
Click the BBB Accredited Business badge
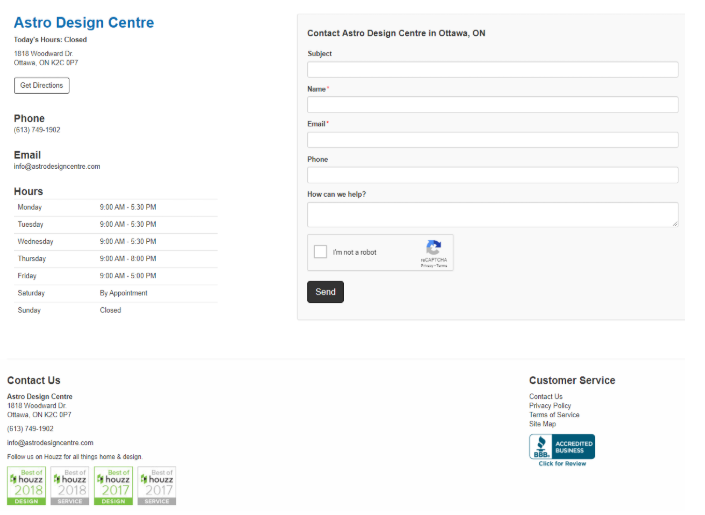(562, 447)
